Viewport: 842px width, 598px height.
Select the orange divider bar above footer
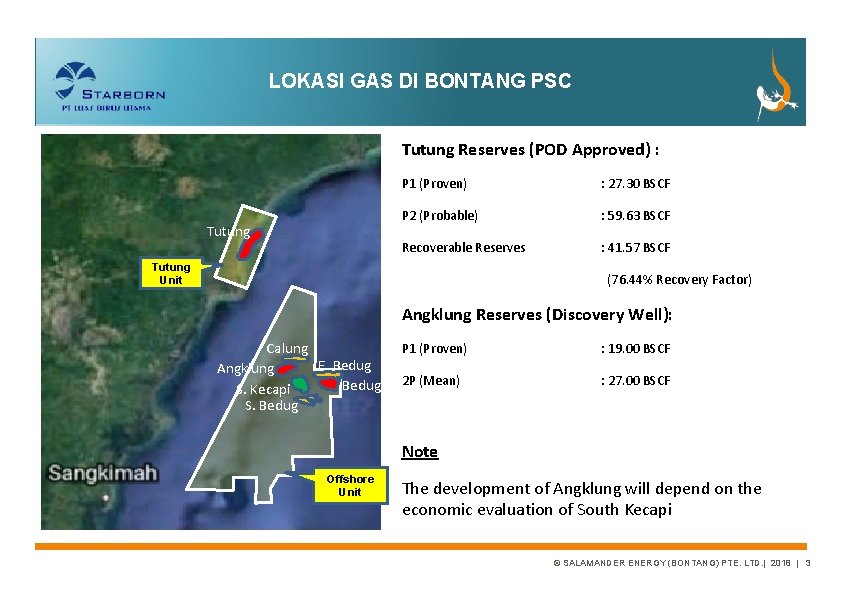point(420,547)
